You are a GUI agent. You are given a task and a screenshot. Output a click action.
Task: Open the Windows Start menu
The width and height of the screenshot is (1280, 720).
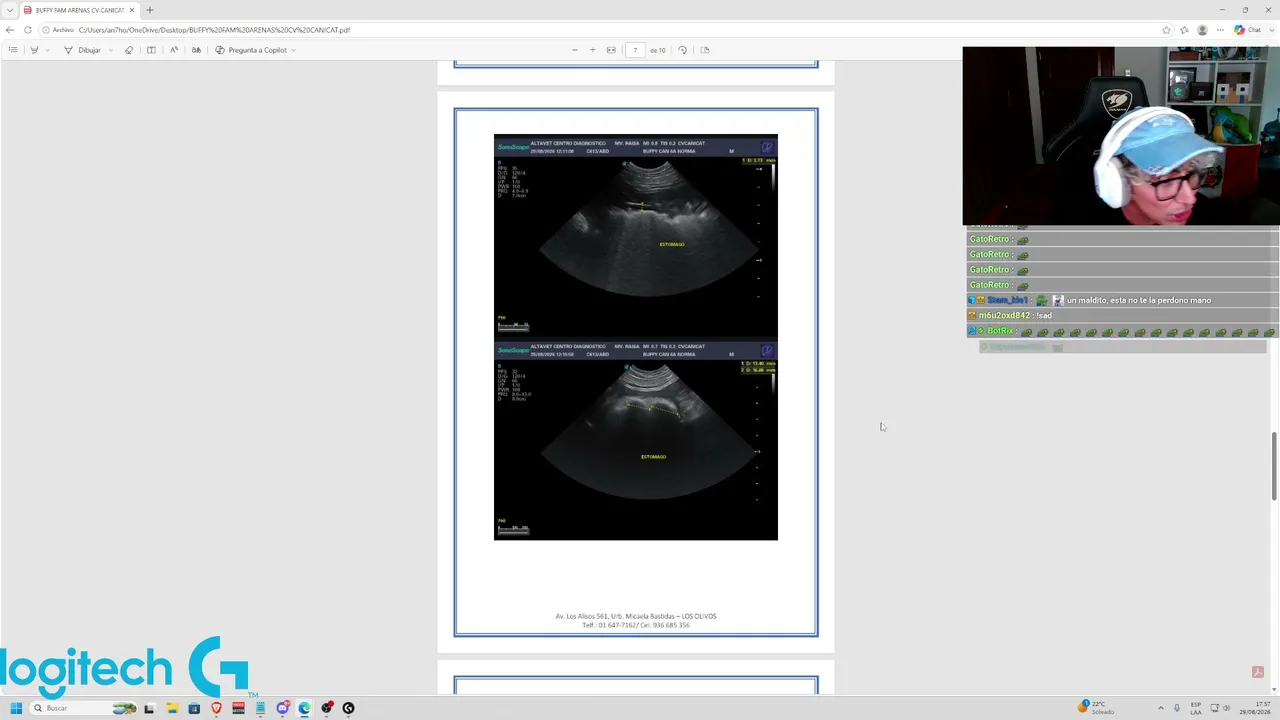click(16, 708)
